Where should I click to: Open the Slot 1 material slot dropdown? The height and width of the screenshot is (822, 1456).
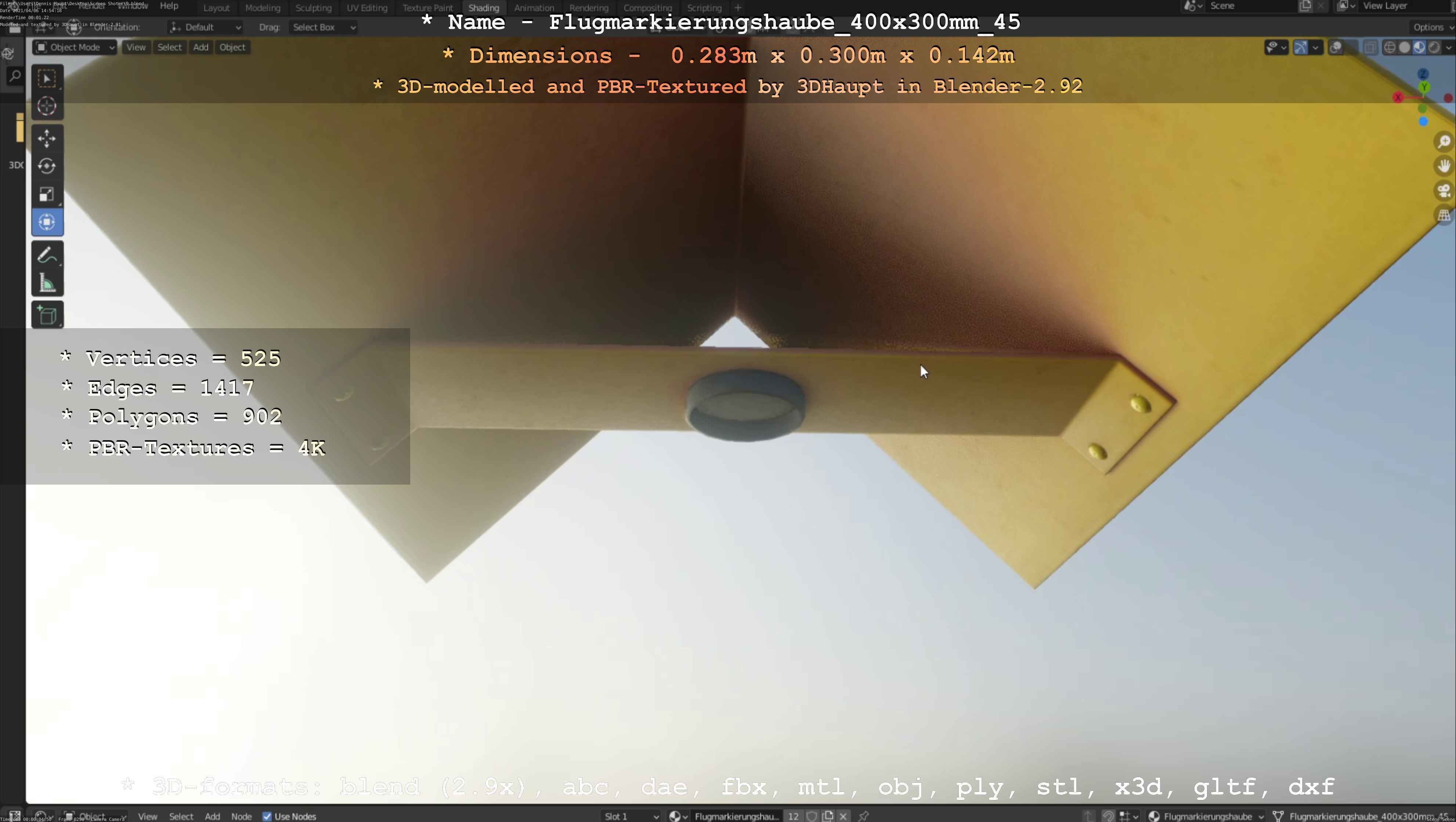coord(631,816)
